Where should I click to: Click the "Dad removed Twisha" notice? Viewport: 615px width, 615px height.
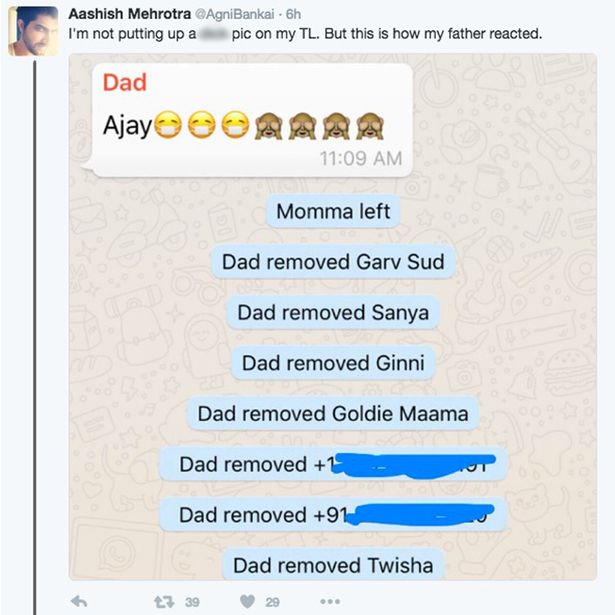(333, 565)
